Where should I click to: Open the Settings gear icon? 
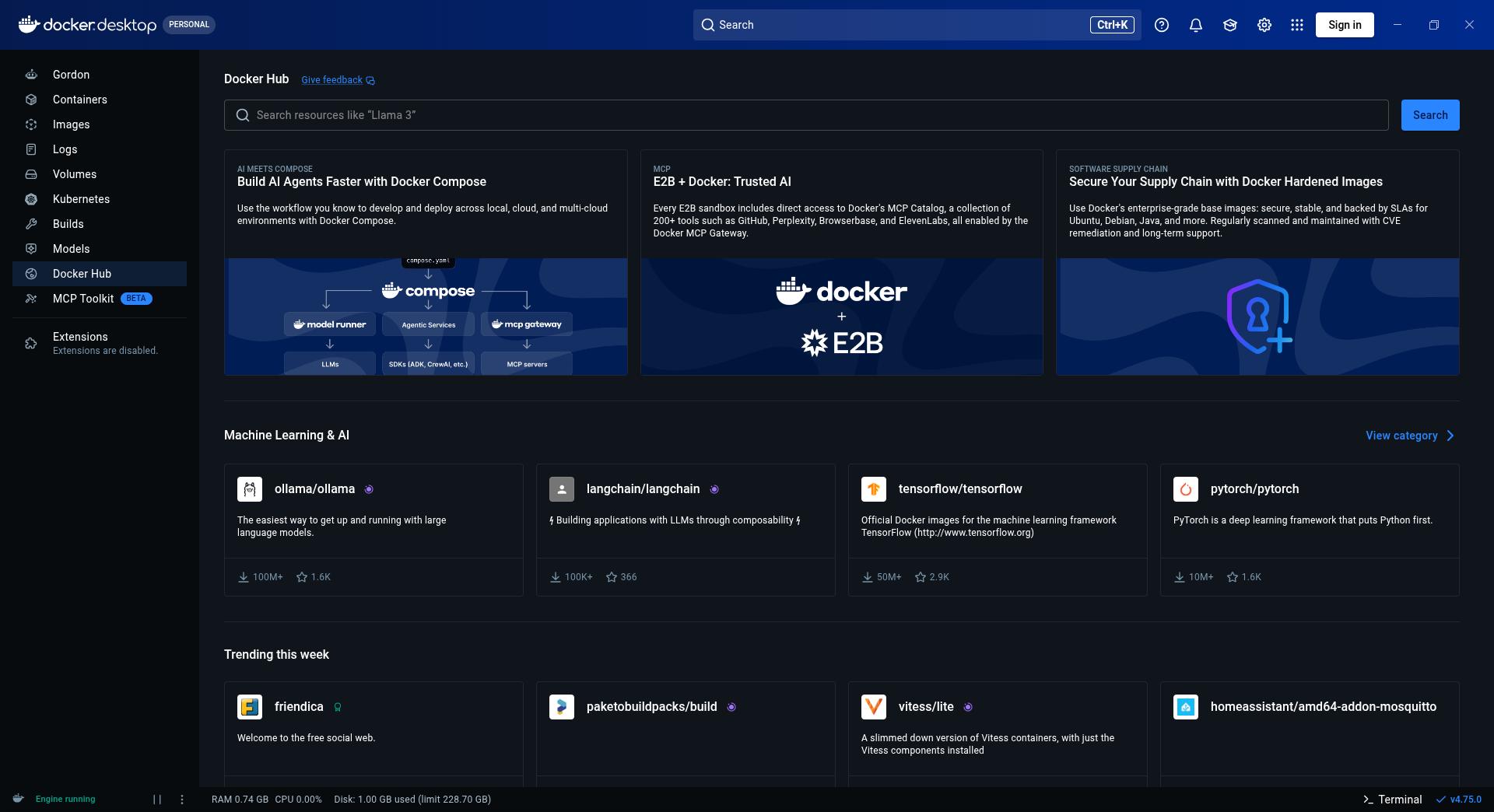pyautogui.click(x=1264, y=25)
